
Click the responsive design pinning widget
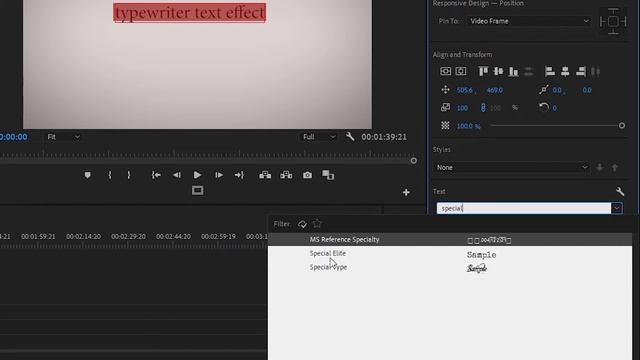click(613, 21)
